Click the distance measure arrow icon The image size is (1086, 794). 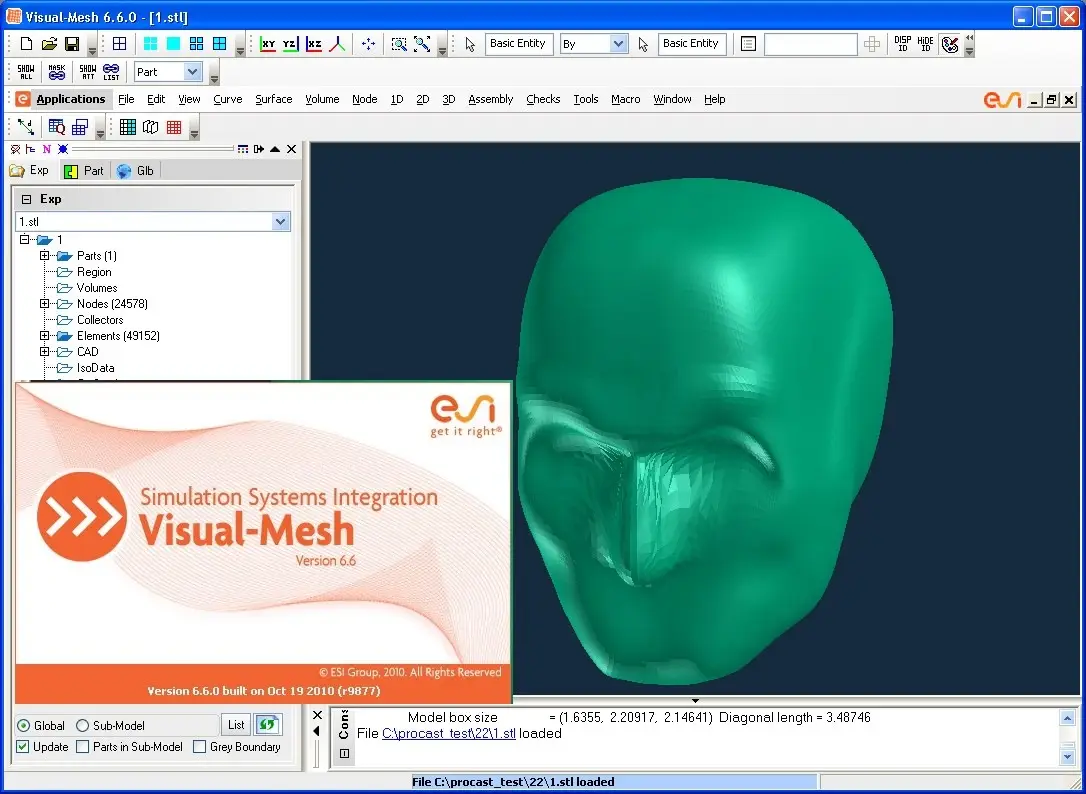click(26, 127)
